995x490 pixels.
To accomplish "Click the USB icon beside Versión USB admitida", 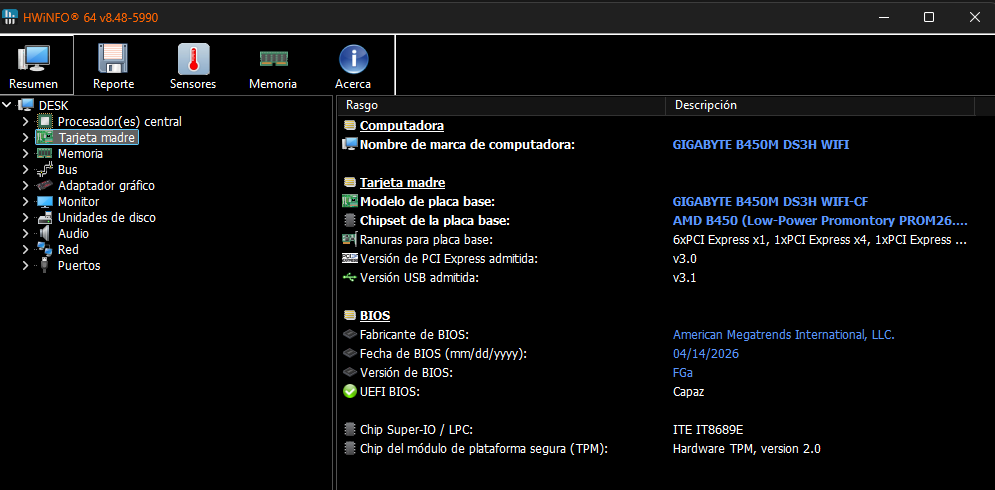I will (x=350, y=277).
